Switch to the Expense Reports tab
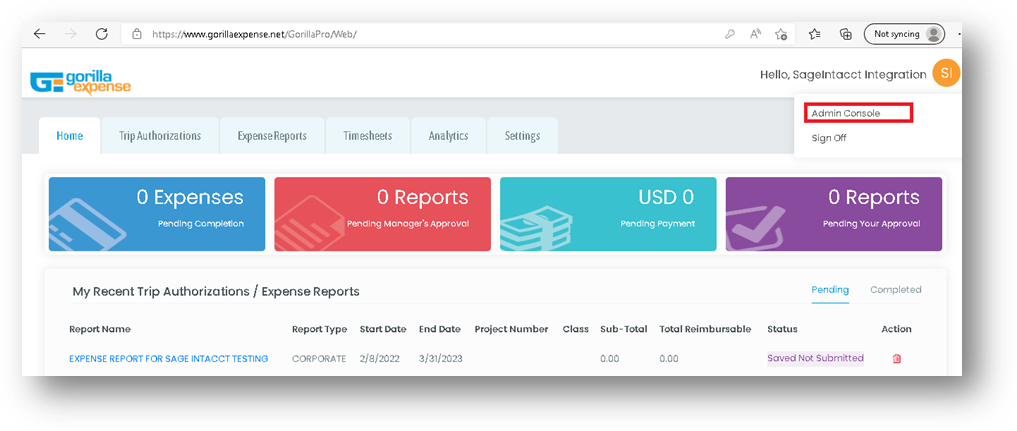The width and height of the screenshot is (1017, 431). [272, 135]
